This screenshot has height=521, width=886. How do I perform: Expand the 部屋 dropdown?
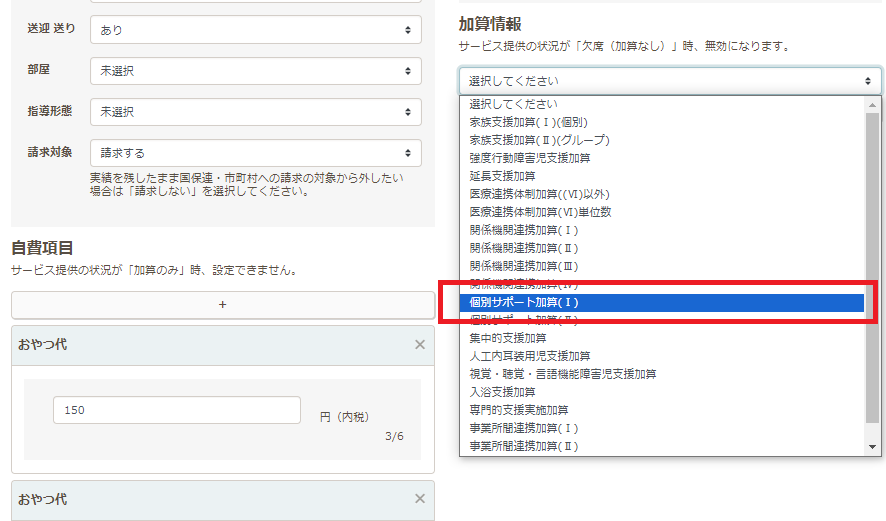(x=255, y=71)
